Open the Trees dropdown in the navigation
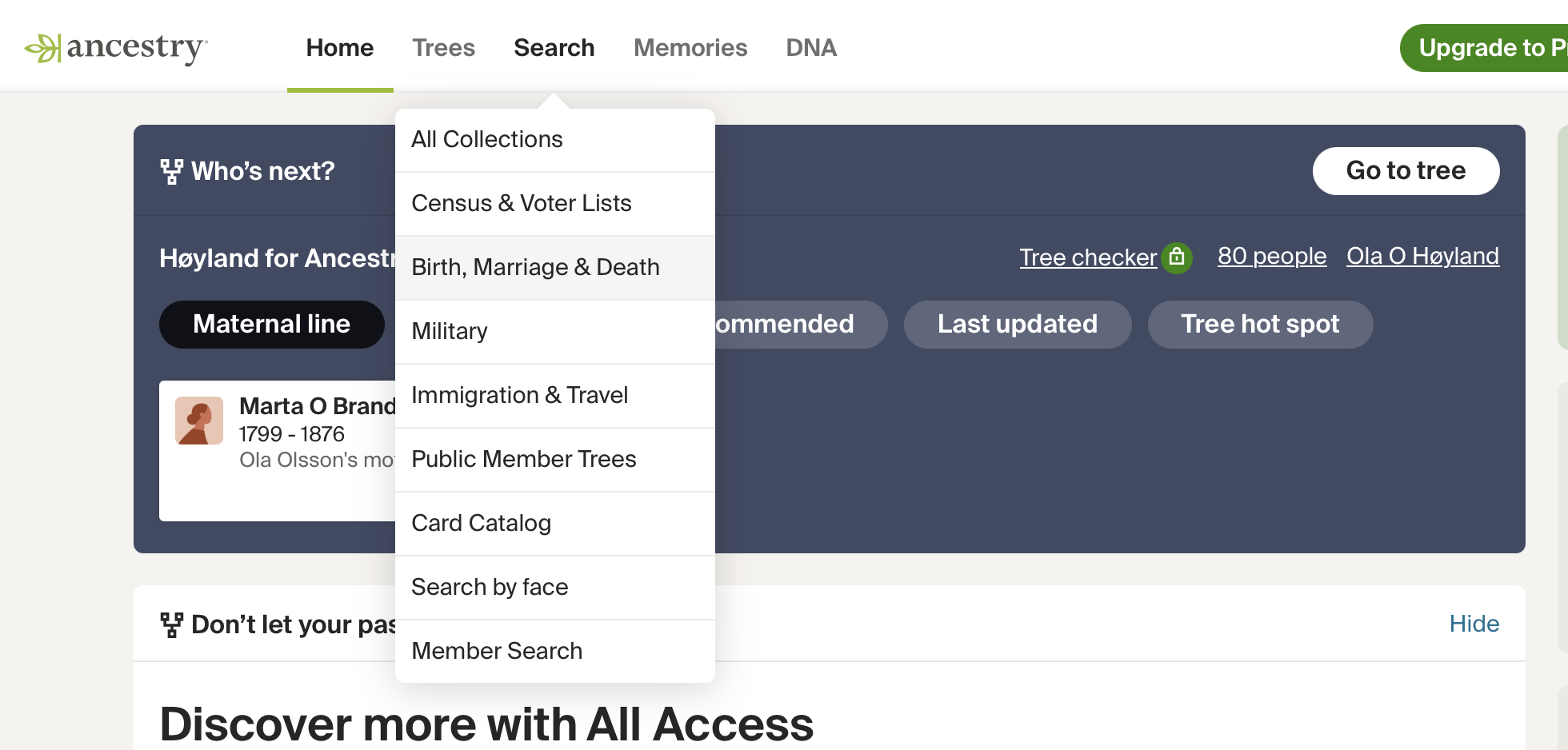 (x=443, y=48)
